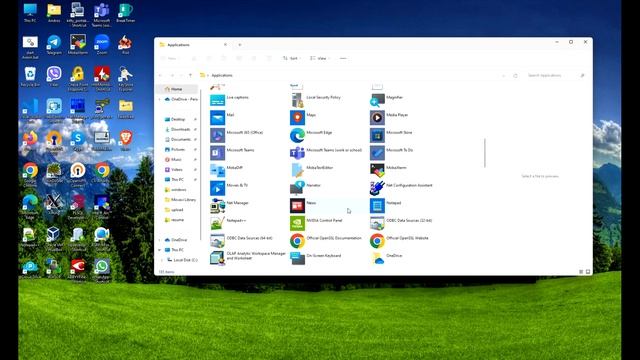Click the file list vertical scrollbar thumb
This screenshot has width=640, height=360.
(x=485, y=153)
